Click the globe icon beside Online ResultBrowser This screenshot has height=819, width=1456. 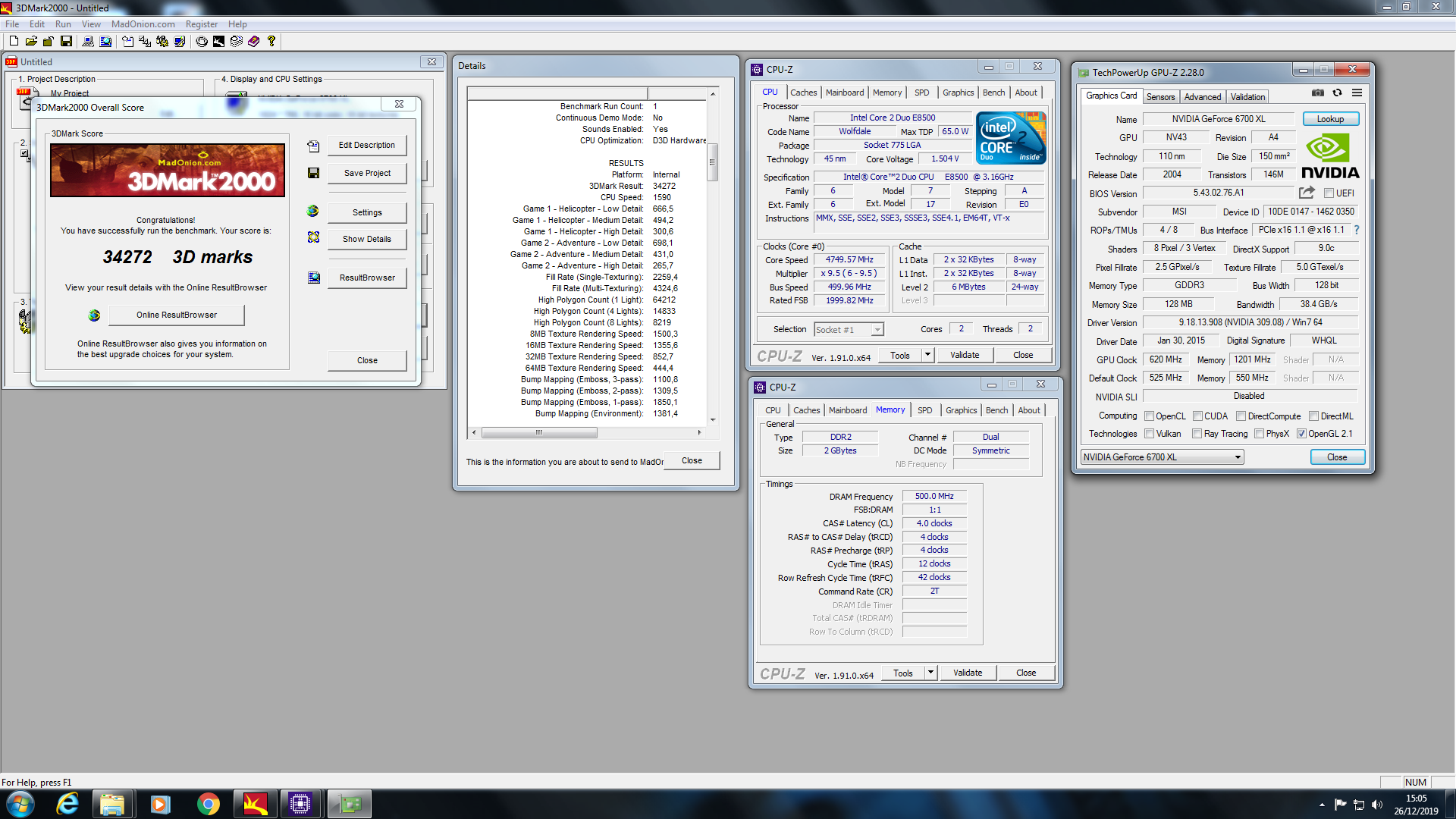click(94, 315)
